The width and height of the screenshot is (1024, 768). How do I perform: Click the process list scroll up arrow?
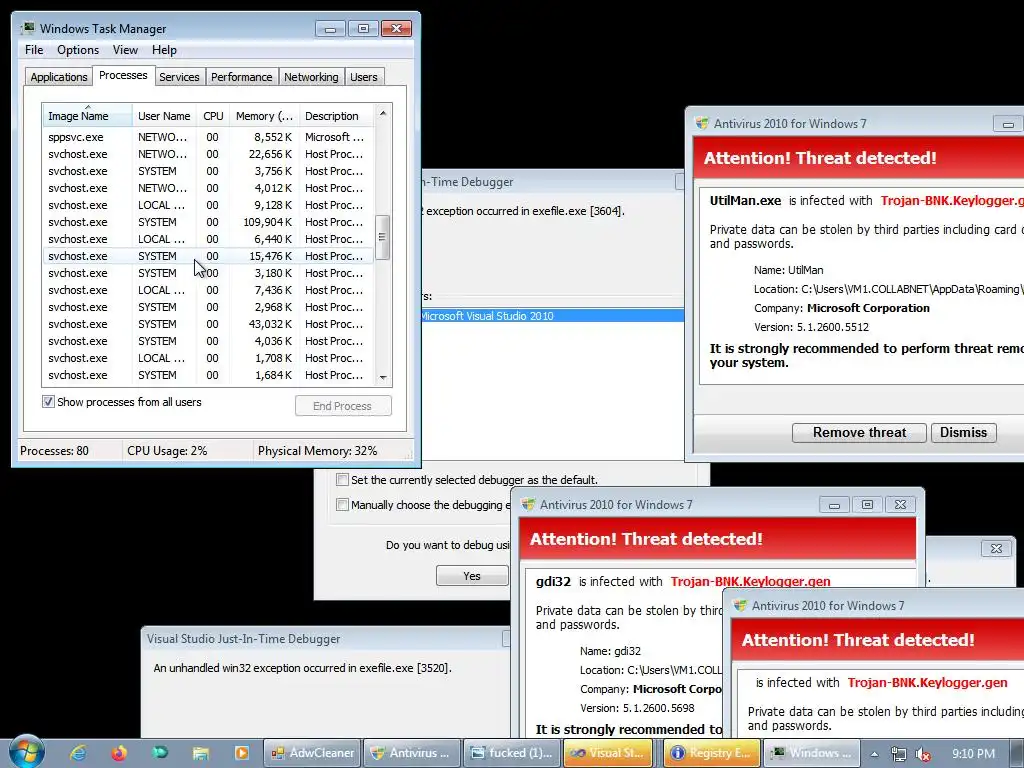[x=383, y=113]
